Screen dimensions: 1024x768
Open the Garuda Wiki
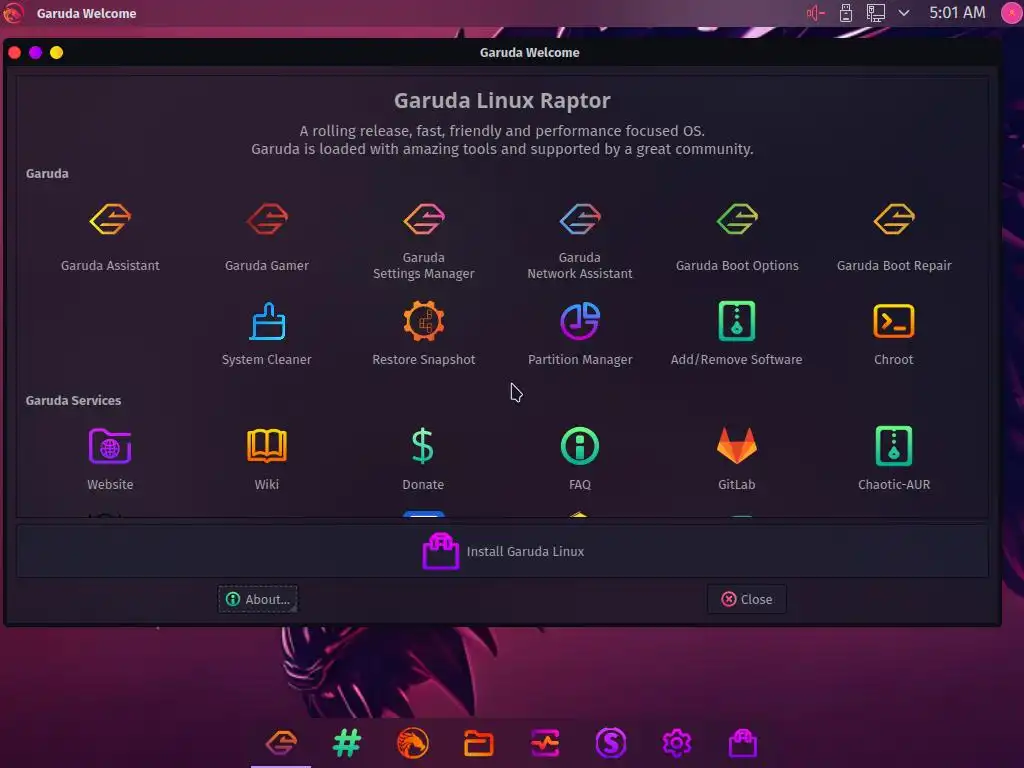pyautogui.click(x=266, y=458)
